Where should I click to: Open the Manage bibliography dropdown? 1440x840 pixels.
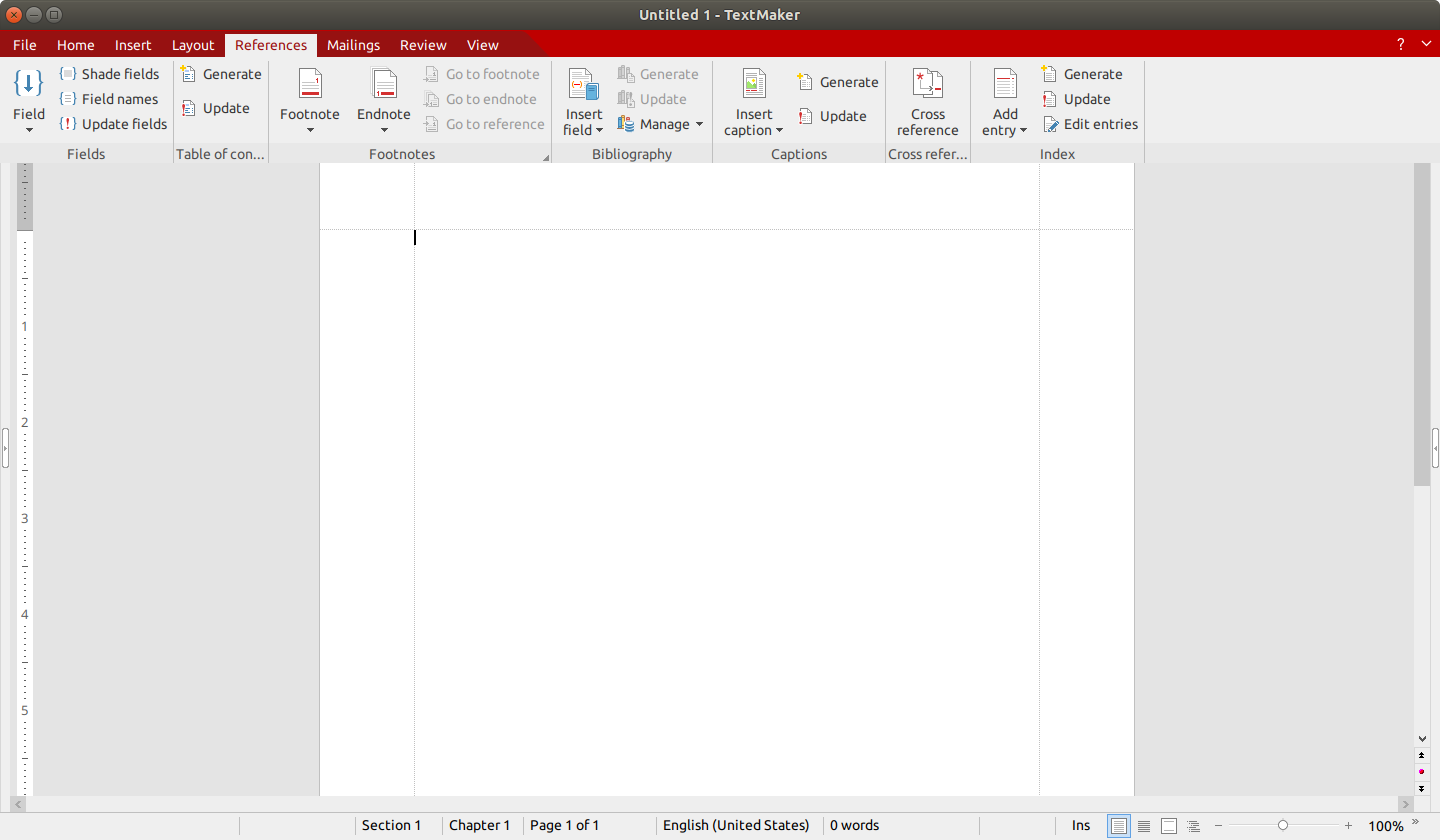[x=661, y=124]
